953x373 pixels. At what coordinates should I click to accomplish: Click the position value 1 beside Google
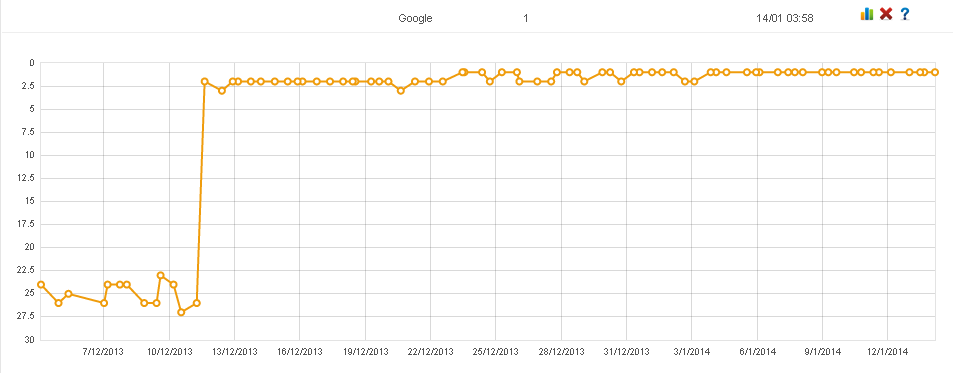tap(526, 18)
